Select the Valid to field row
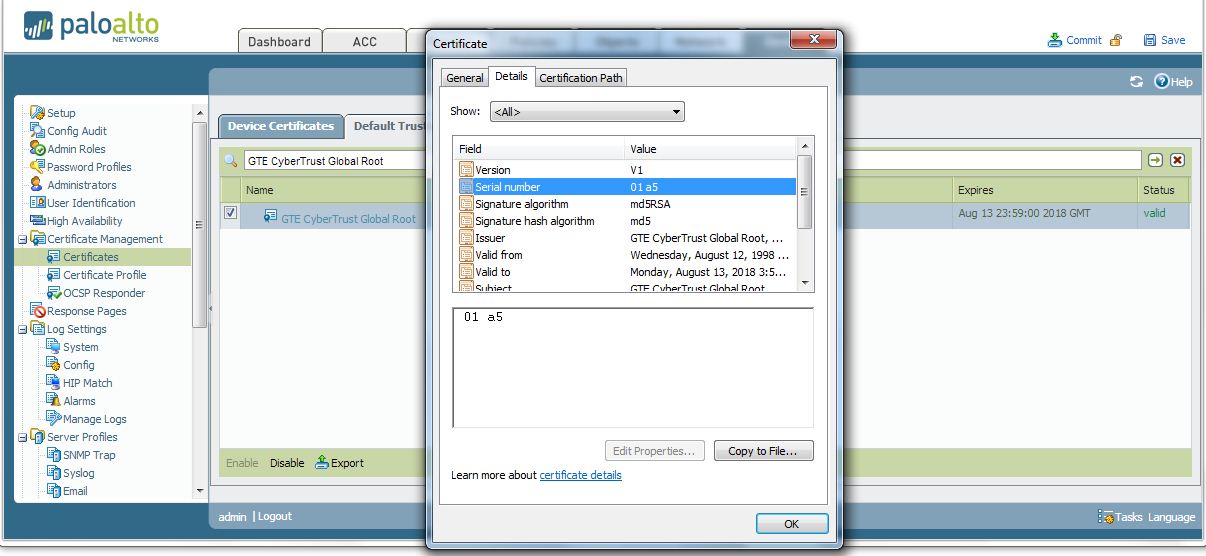Viewport: 1206px width, 556px height. (626, 272)
